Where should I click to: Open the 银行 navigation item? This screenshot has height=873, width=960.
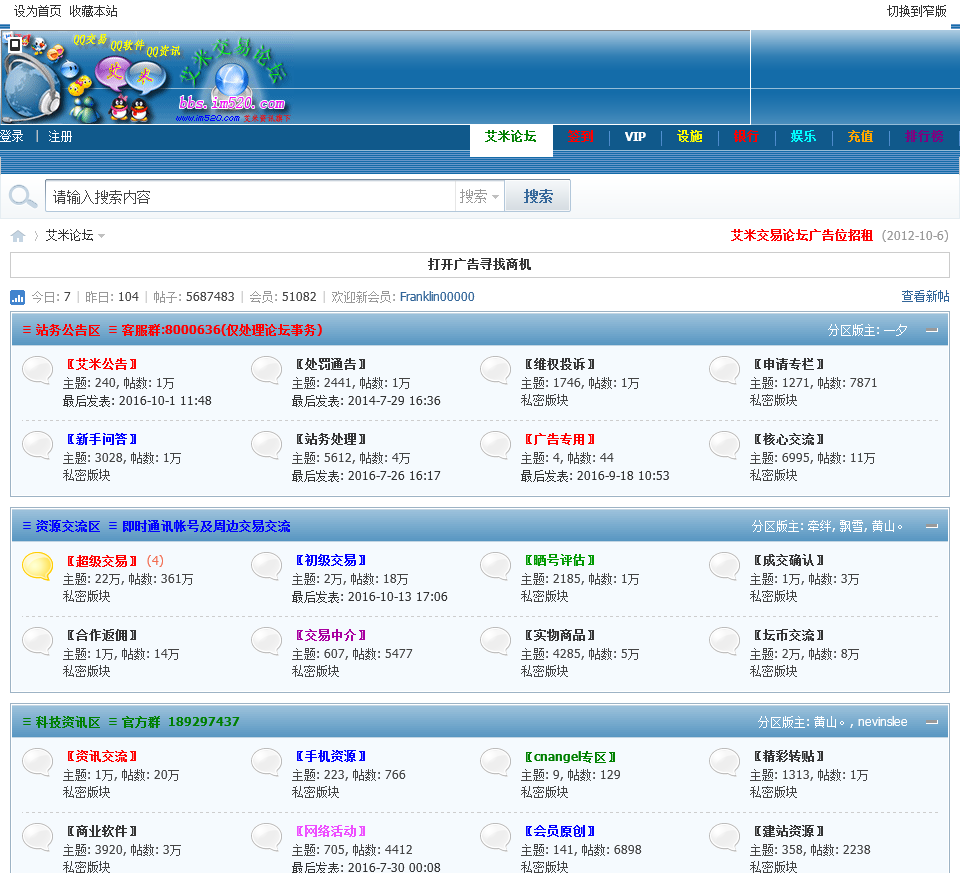(x=746, y=137)
